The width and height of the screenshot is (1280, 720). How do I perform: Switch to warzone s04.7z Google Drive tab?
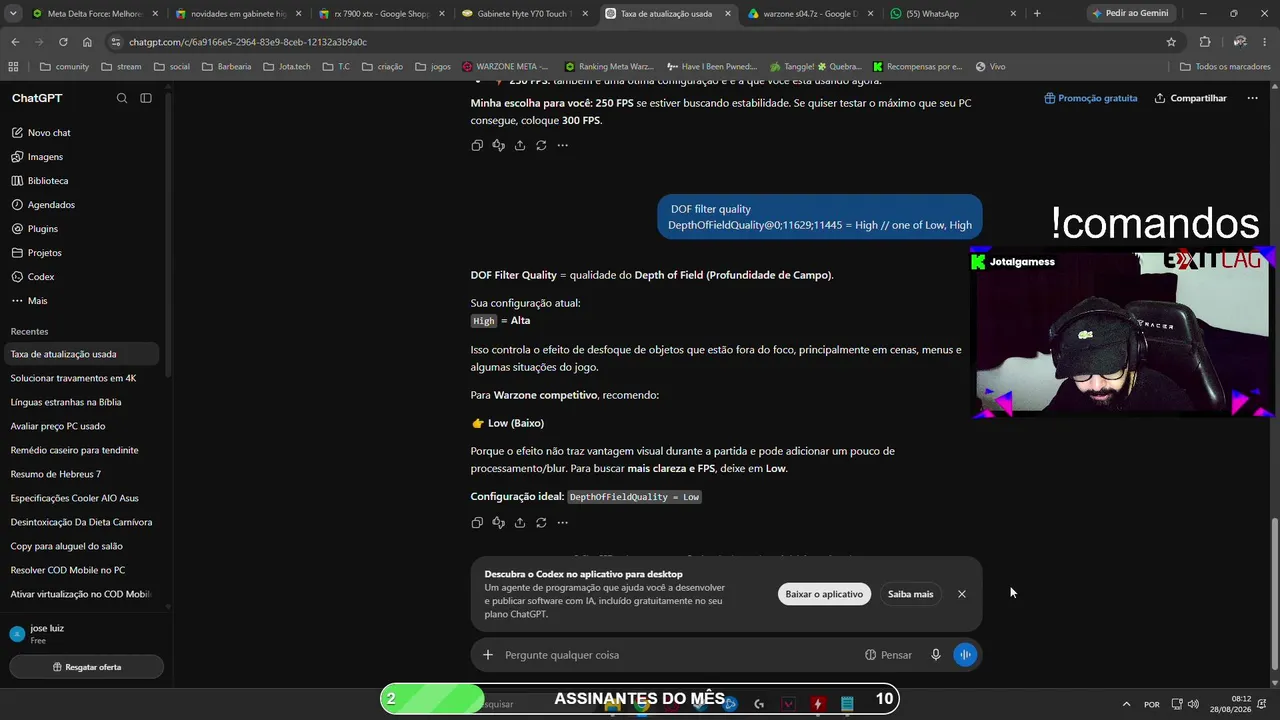click(x=811, y=14)
